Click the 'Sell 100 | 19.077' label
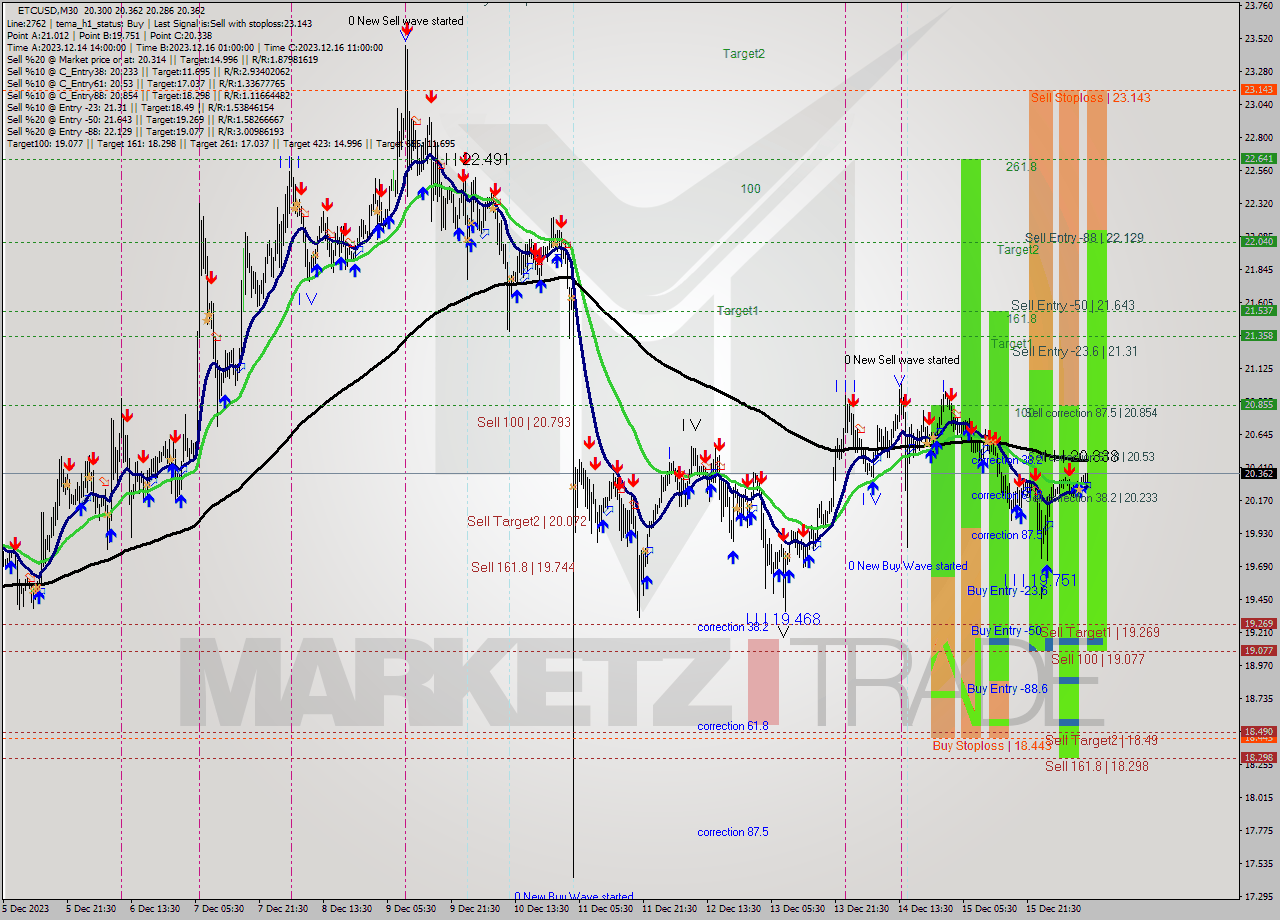 point(1096,659)
